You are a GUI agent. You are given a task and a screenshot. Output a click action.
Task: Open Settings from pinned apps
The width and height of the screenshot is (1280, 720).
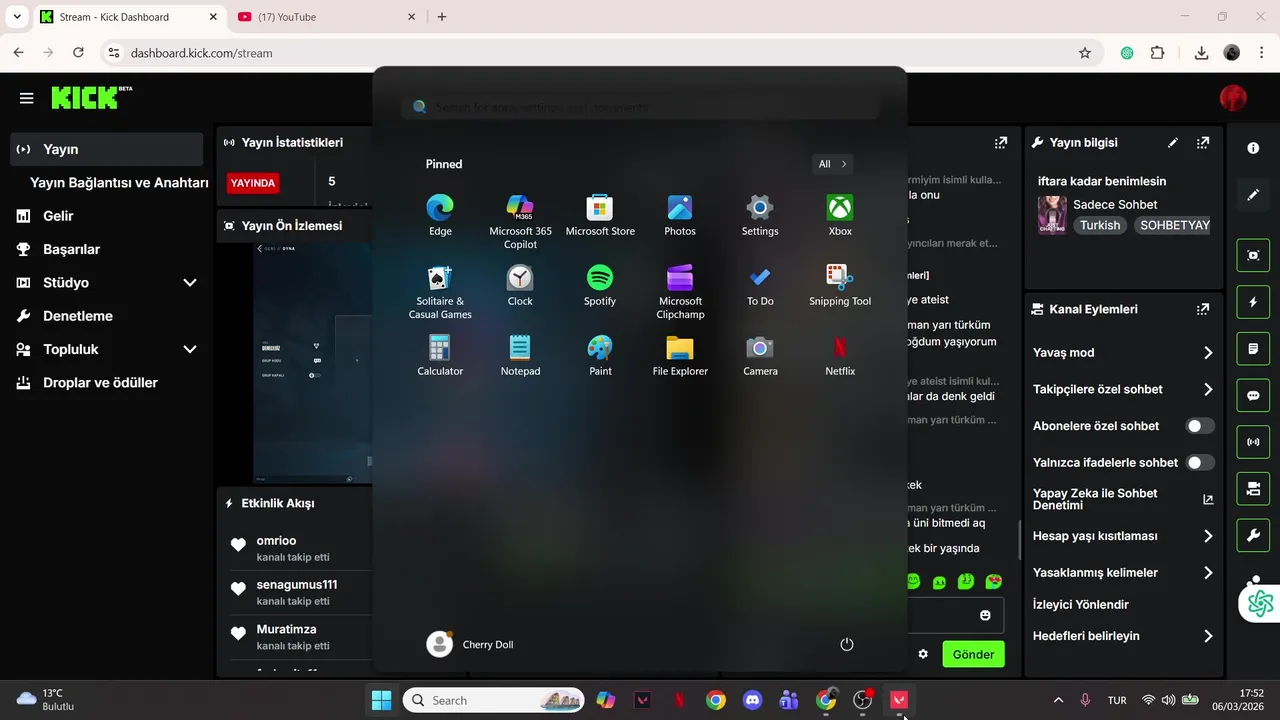click(760, 216)
